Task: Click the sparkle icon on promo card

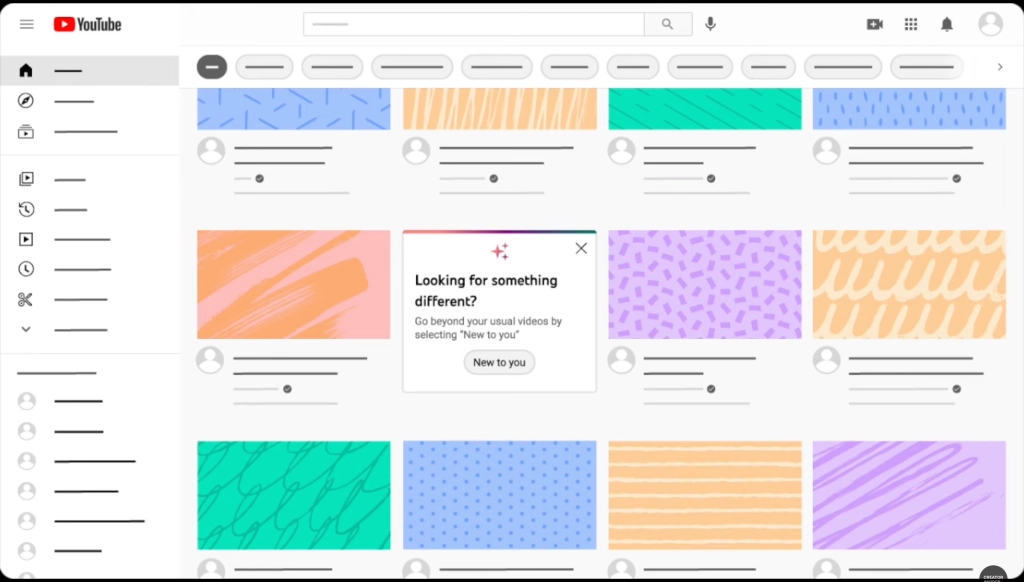Action: (500, 251)
